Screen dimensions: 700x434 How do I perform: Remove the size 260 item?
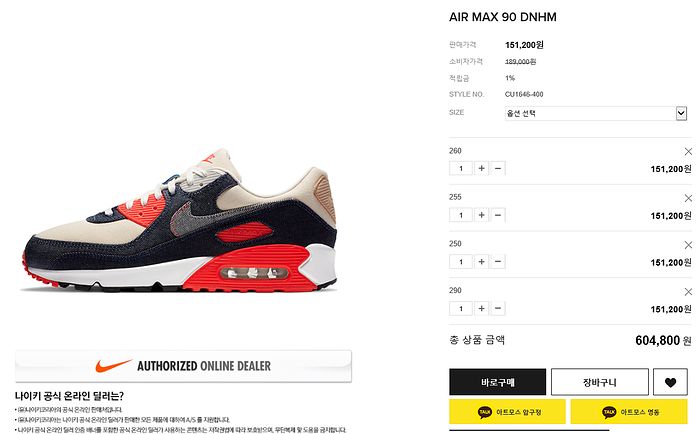click(x=688, y=152)
